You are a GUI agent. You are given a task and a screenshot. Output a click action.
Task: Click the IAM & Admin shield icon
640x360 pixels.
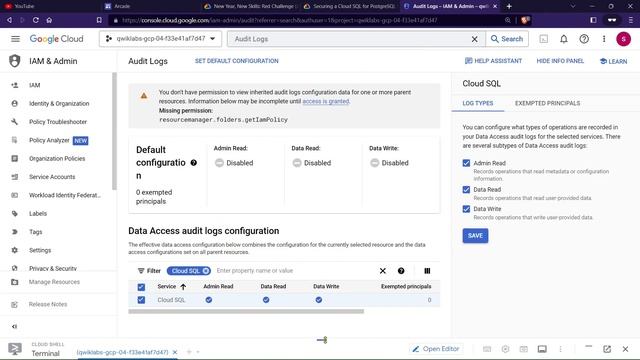click(15, 61)
